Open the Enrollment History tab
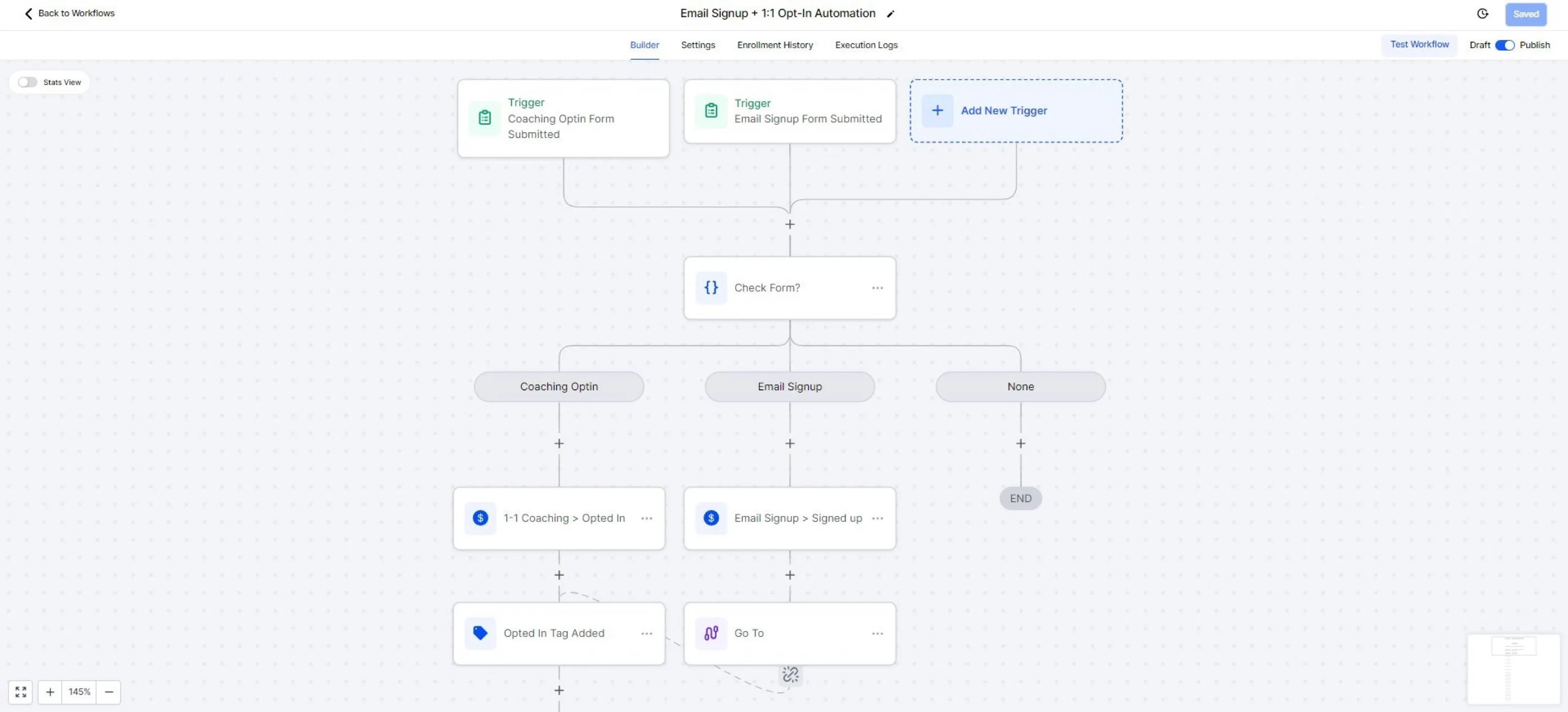The height and width of the screenshot is (712, 1568). (775, 45)
